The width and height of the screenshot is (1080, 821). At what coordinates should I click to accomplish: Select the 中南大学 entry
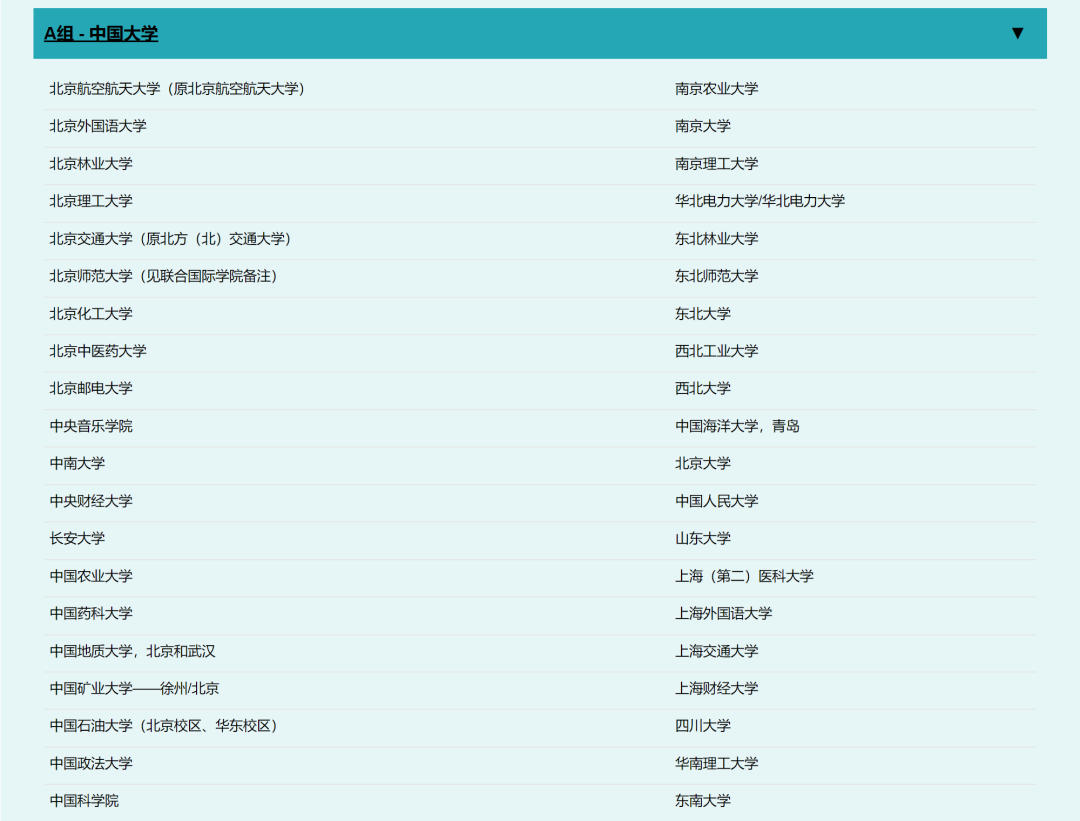77,464
